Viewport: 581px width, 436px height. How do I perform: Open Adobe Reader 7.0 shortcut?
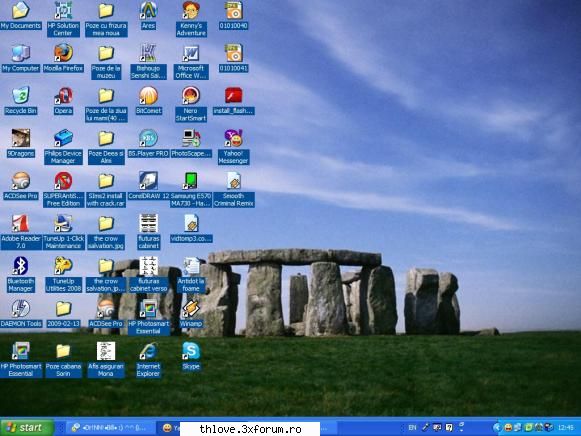coord(20,232)
